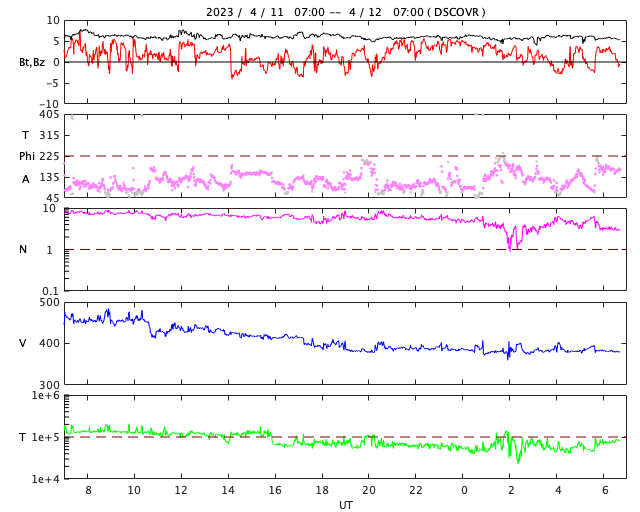Click the chart title date range text
Image resolution: width=640 pixels, height=512 pixels.
314,12
